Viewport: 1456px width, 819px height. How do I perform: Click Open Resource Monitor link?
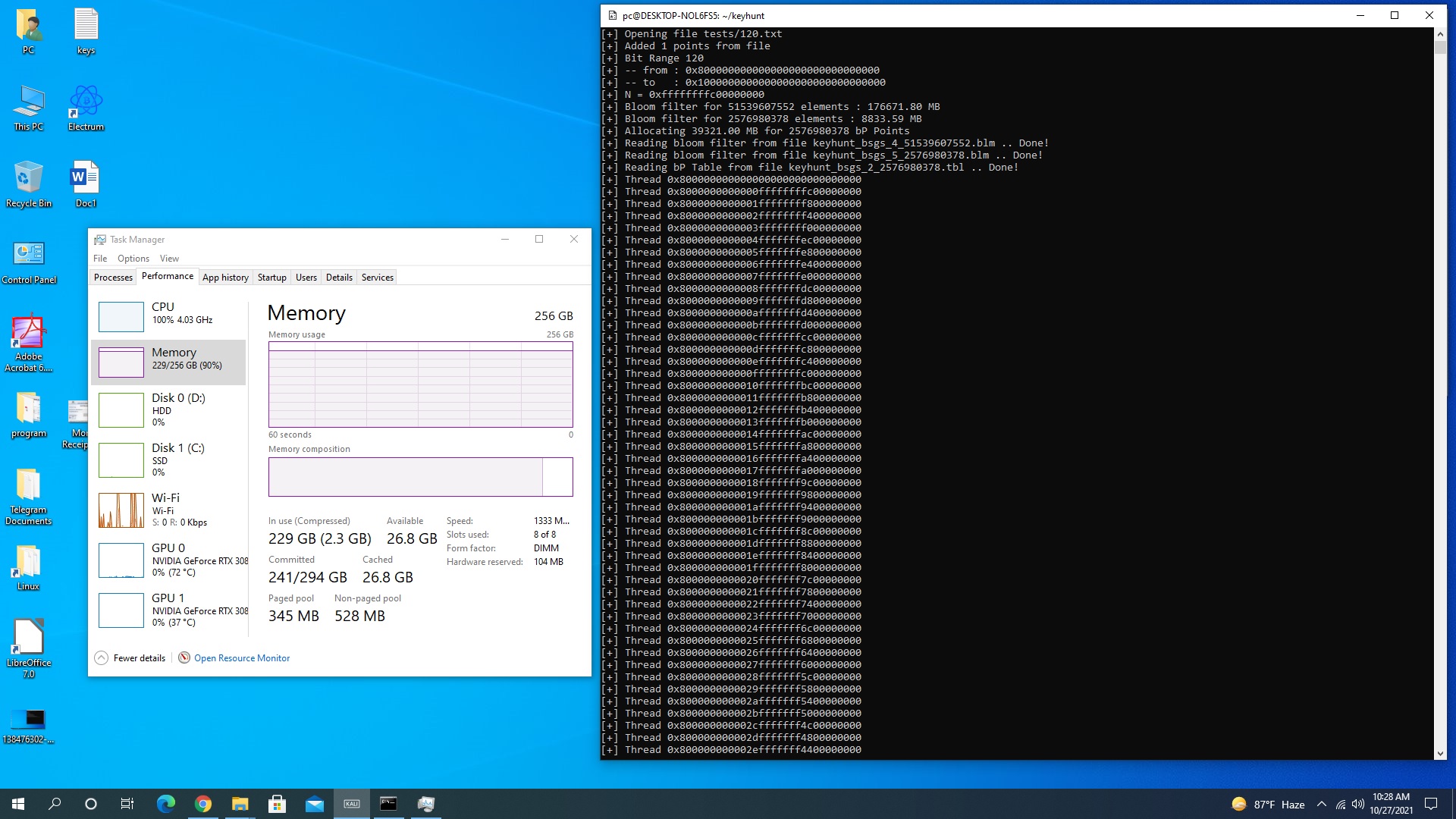click(241, 658)
